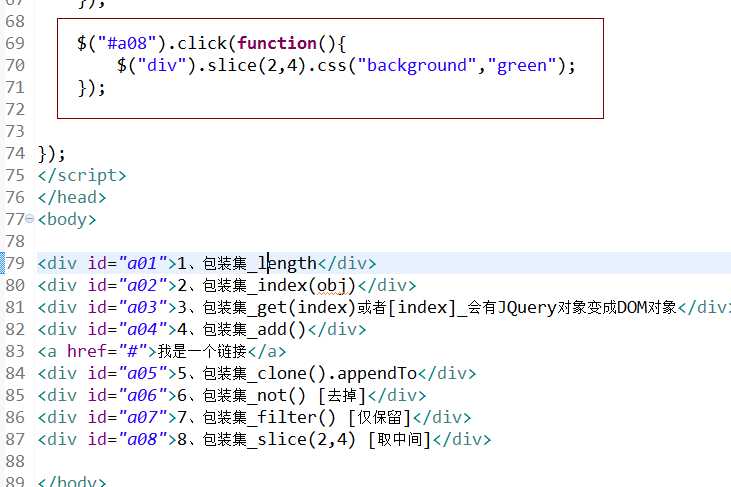Click the div with id "a01" line

pyautogui.click(x=207, y=263)
